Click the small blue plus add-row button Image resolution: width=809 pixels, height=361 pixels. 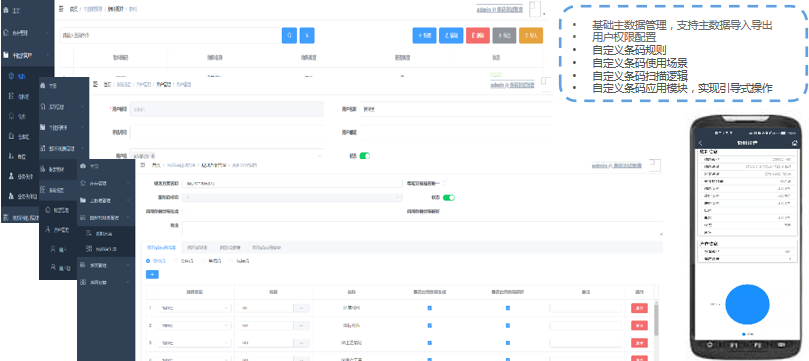152,274
